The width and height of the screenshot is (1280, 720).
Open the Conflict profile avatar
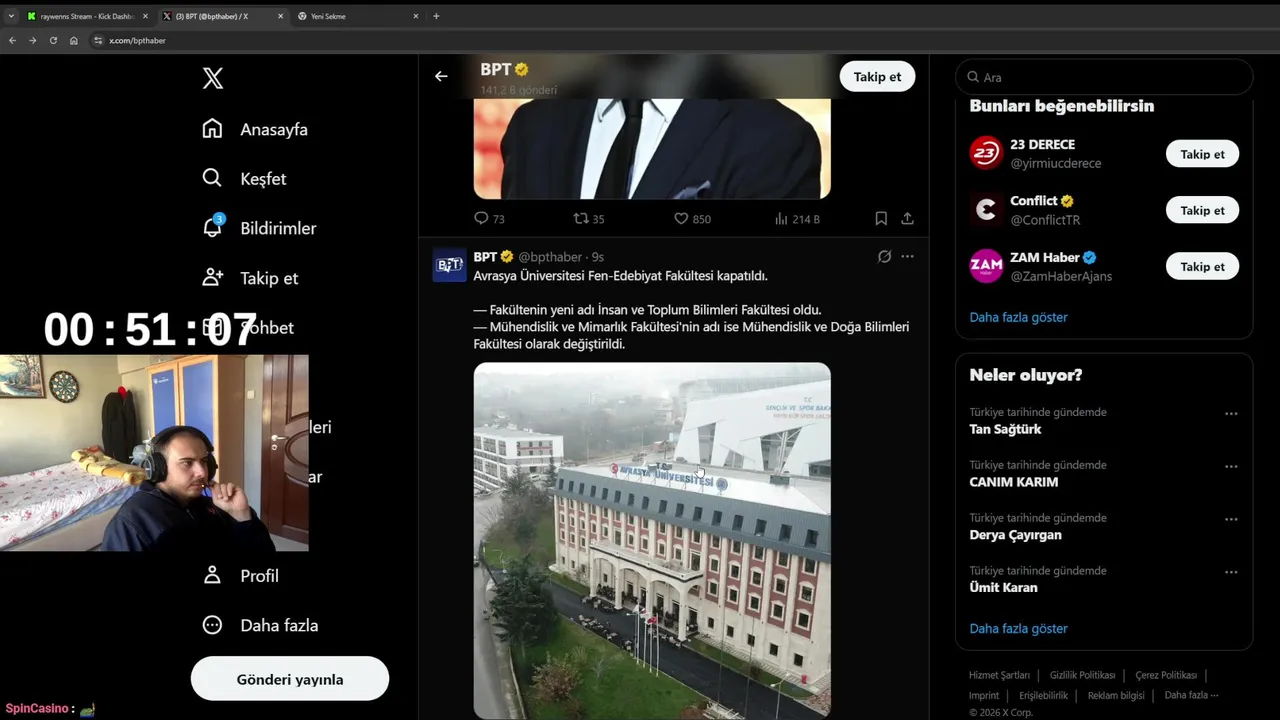(x=986, y=209)
